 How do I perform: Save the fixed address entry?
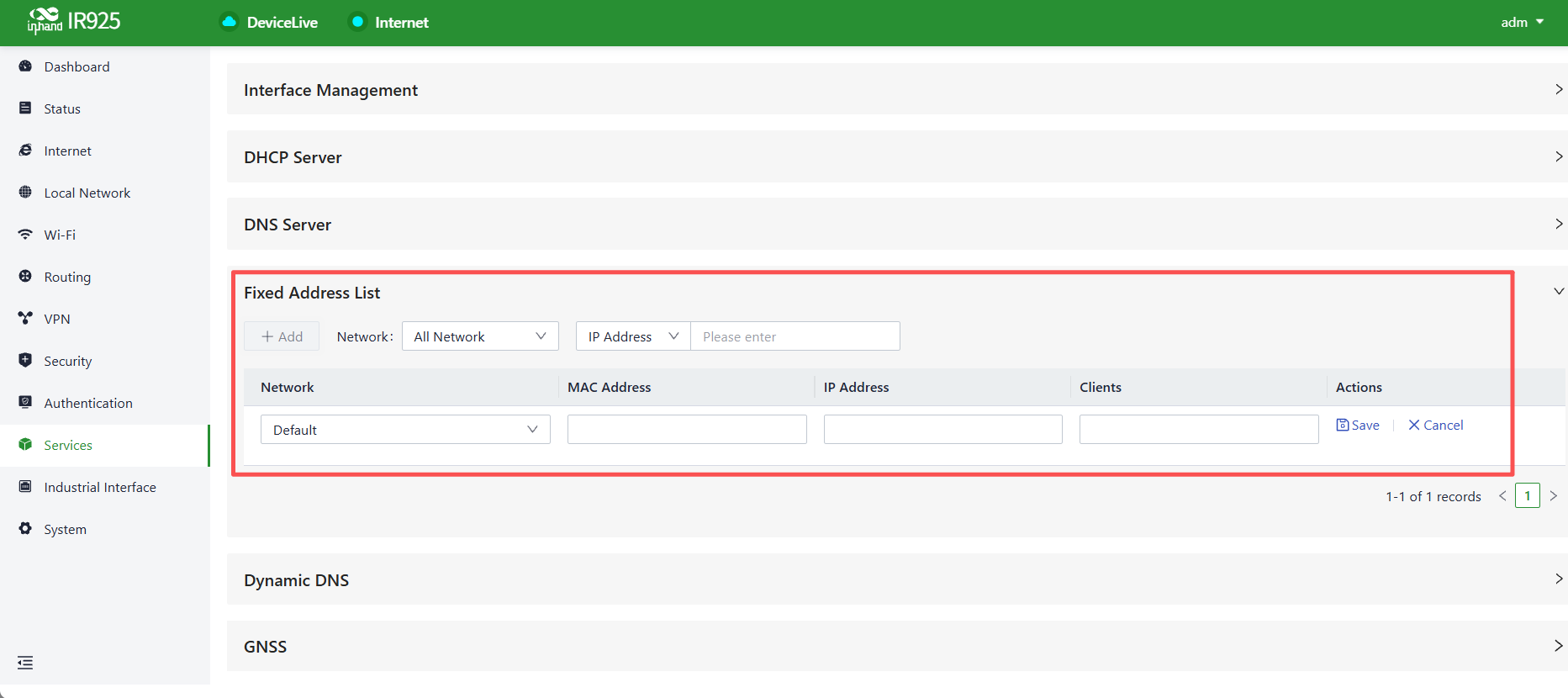[1358, 426]
